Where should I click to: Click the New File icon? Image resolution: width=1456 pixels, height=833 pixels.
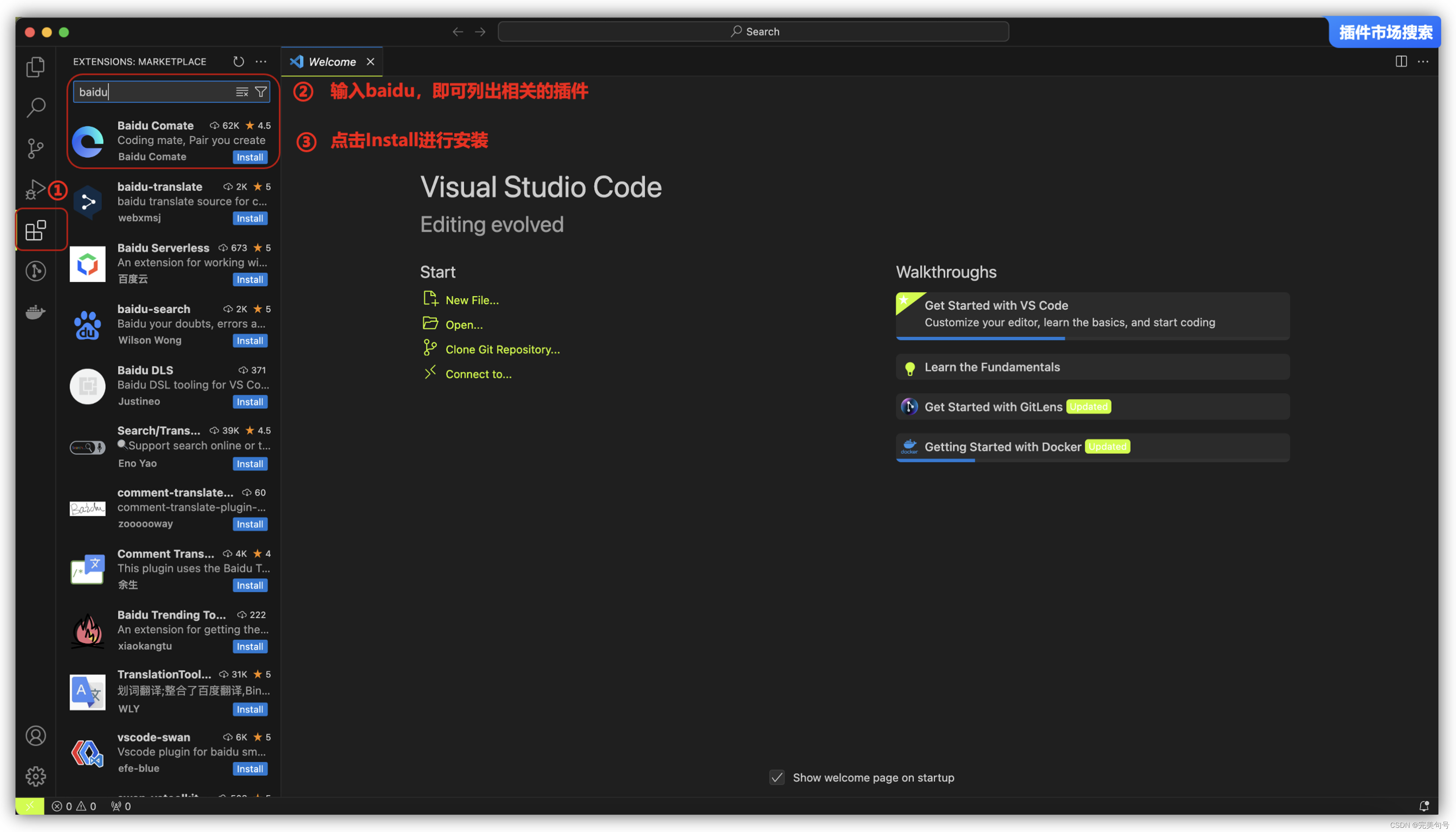tap(430, 299)
